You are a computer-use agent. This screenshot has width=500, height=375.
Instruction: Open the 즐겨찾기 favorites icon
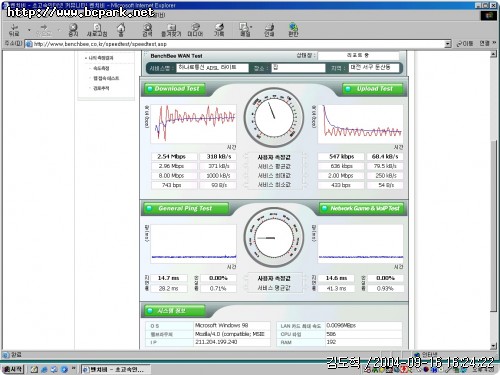pyautogui.click(x=171, y=30)
